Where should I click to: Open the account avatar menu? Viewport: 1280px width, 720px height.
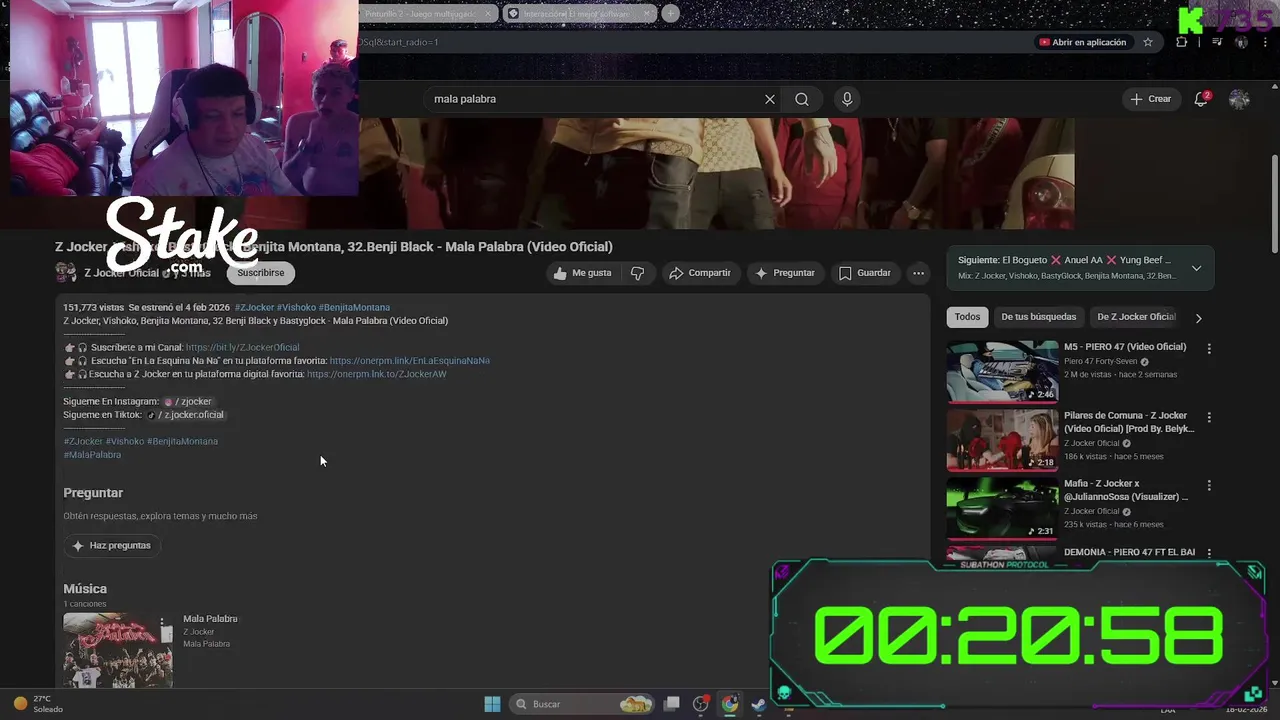pos(1239,99)
